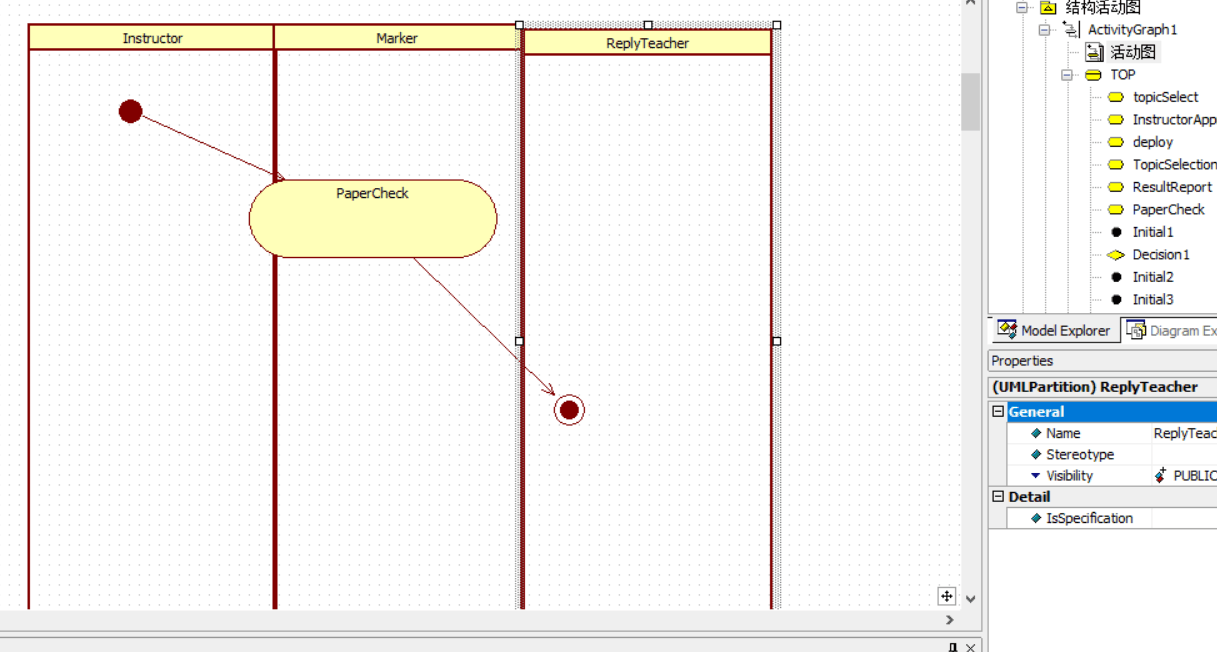Click the transition arrow from PaperCheck to final state
The image size is (1217, 652).
click(x=485, y=326)
